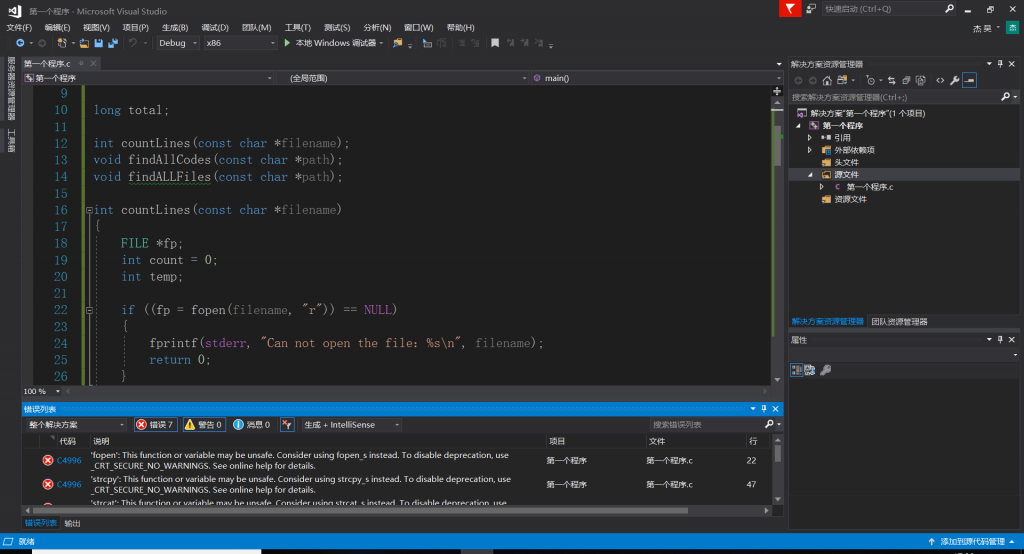Sort the error list by the 说明 column

click(x=101, y=442)
